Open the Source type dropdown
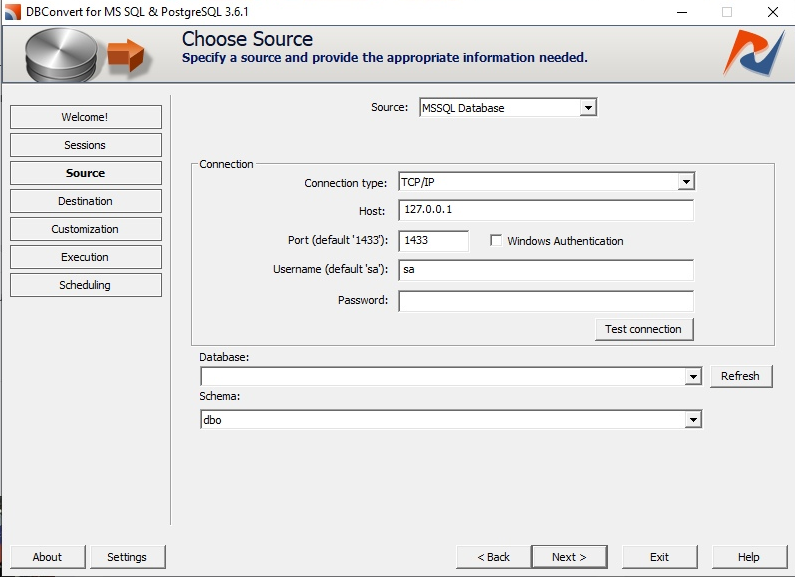 (x=508, y=107)
